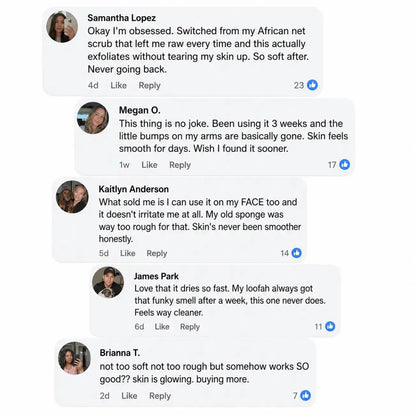Open the James Park name link
The width and height of the screenshot is (416, 419).
[156, 276]
